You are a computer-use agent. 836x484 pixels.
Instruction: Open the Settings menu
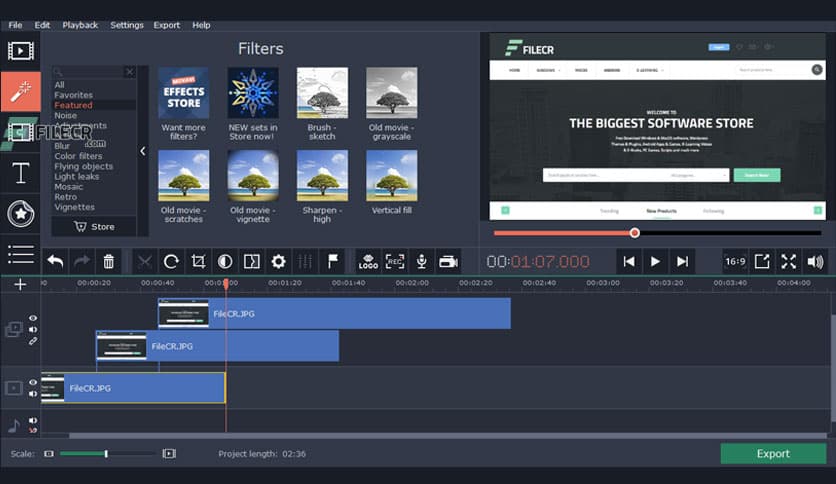(127, 25)
